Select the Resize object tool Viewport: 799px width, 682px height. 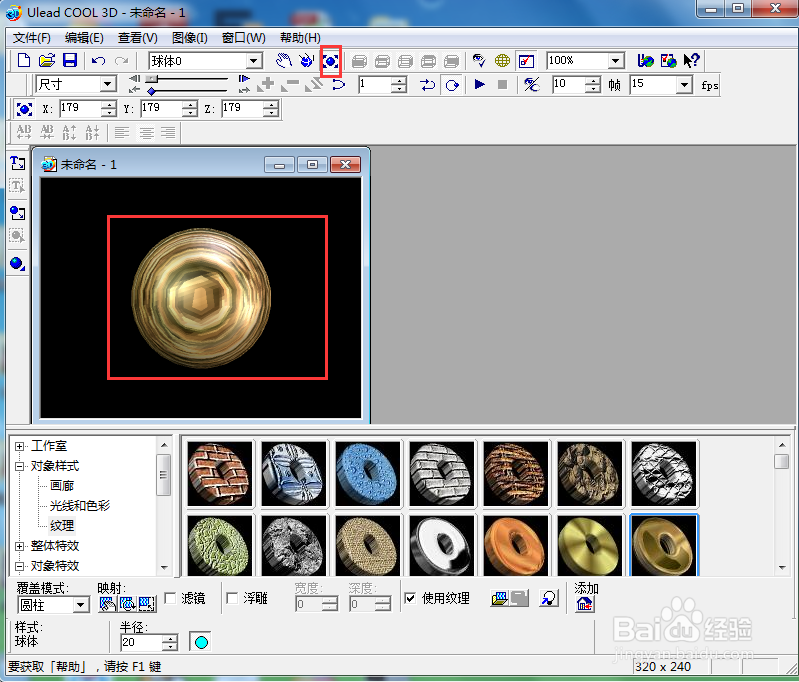pyautogui.click(x=331, y=61)
